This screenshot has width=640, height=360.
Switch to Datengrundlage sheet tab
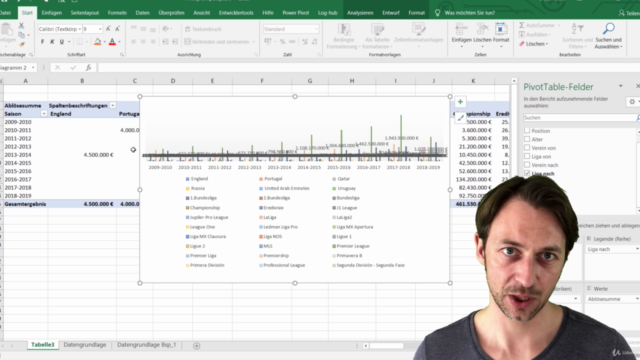[x=85, y=345]
